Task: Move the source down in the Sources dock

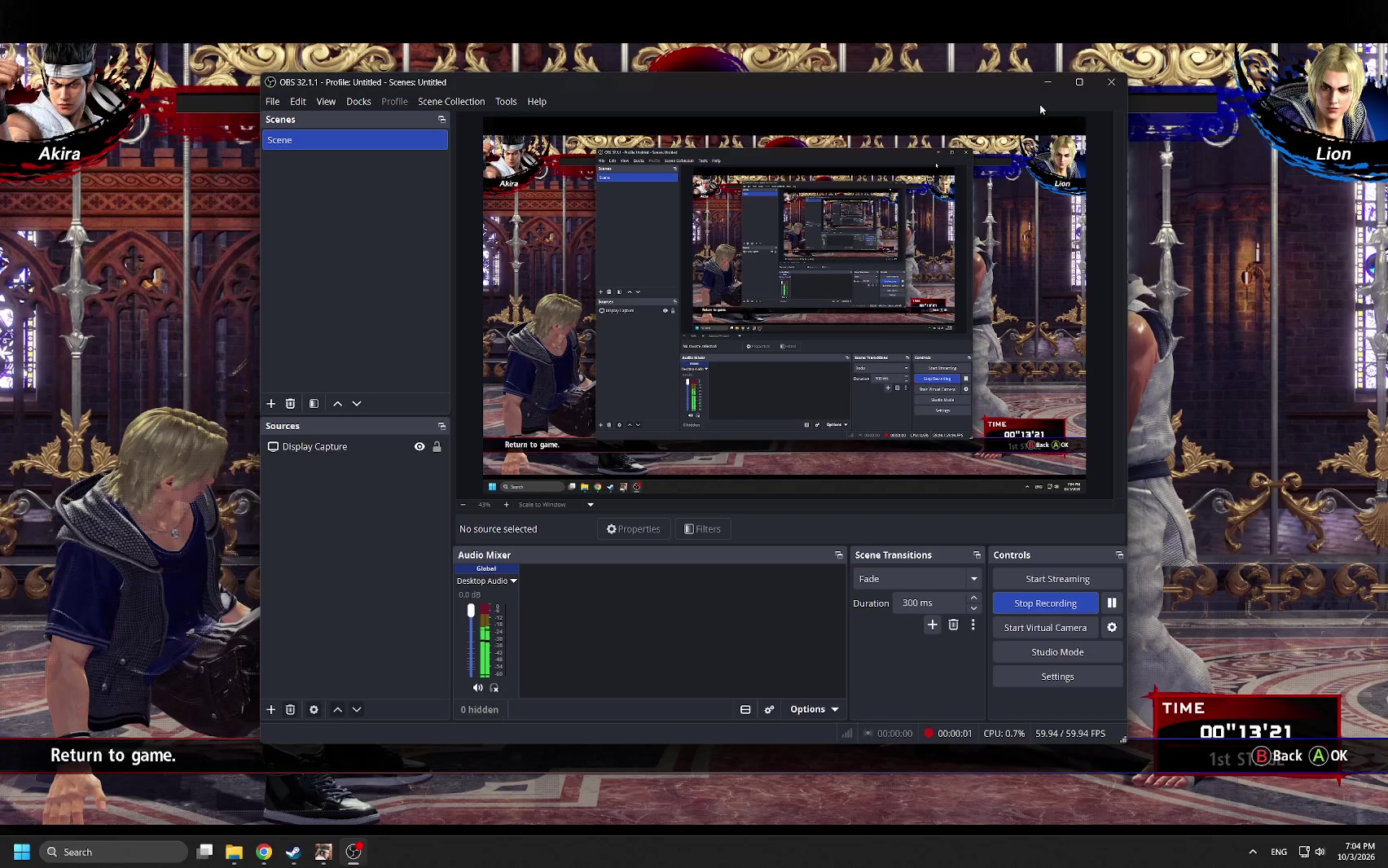Action: click(357, 710)
